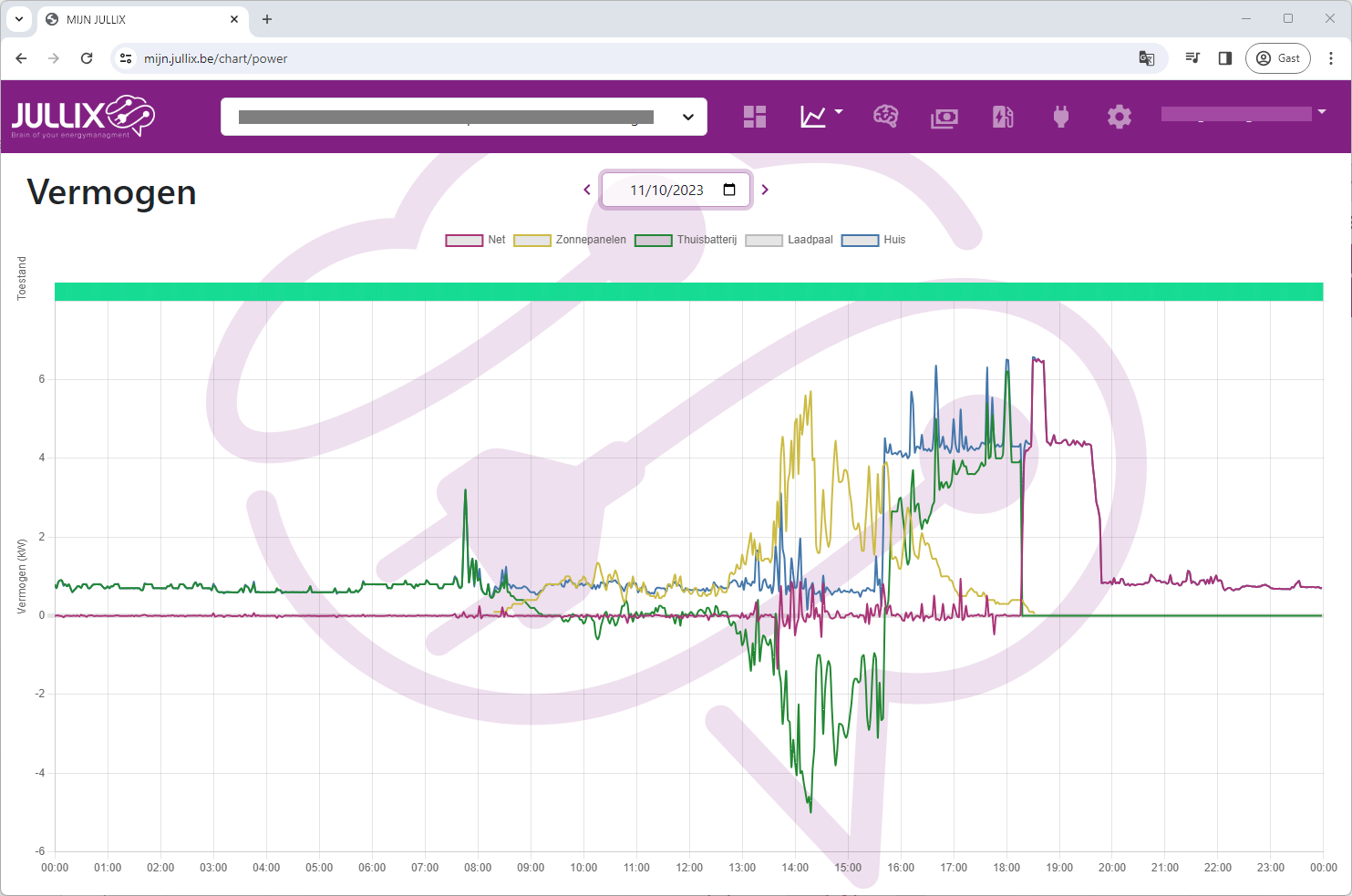Click the Huis legend color swatch
This screenshot has height=896, width=1352.
(x=860, y=240)
